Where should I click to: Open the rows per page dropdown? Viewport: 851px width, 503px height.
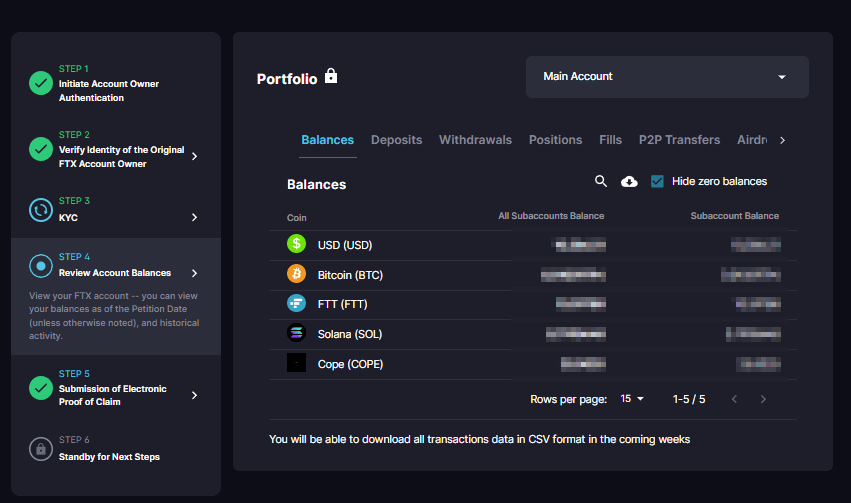tap(632, 399)
